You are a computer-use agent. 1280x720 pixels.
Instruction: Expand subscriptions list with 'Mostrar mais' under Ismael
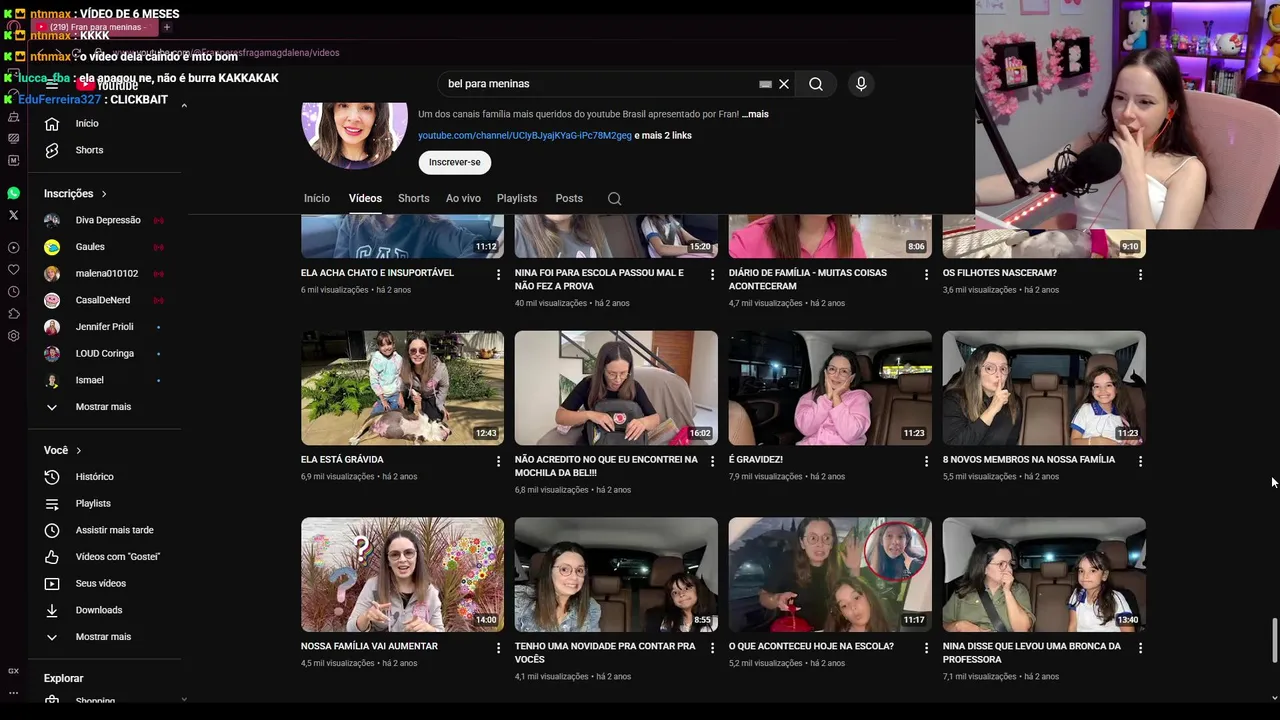(x=104, y=407)
